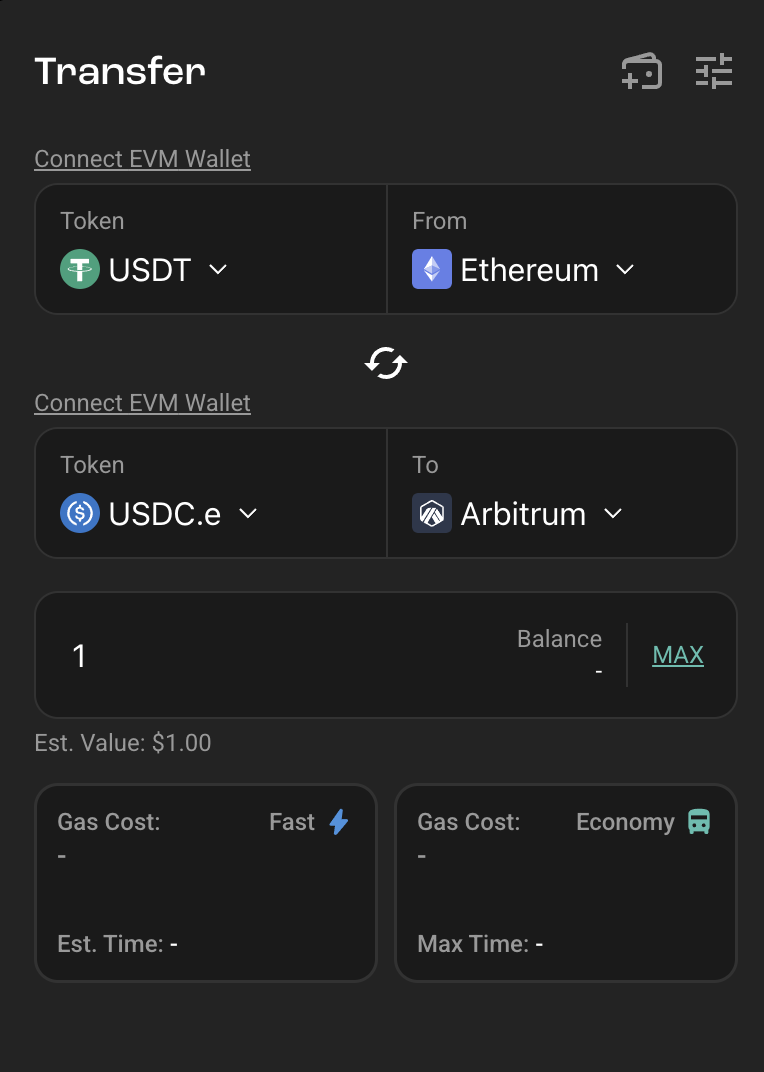Screen dimensions: 764x1072
Task: Click the lower Connect EVM Wallet link
Action: (x=142, y=403)
